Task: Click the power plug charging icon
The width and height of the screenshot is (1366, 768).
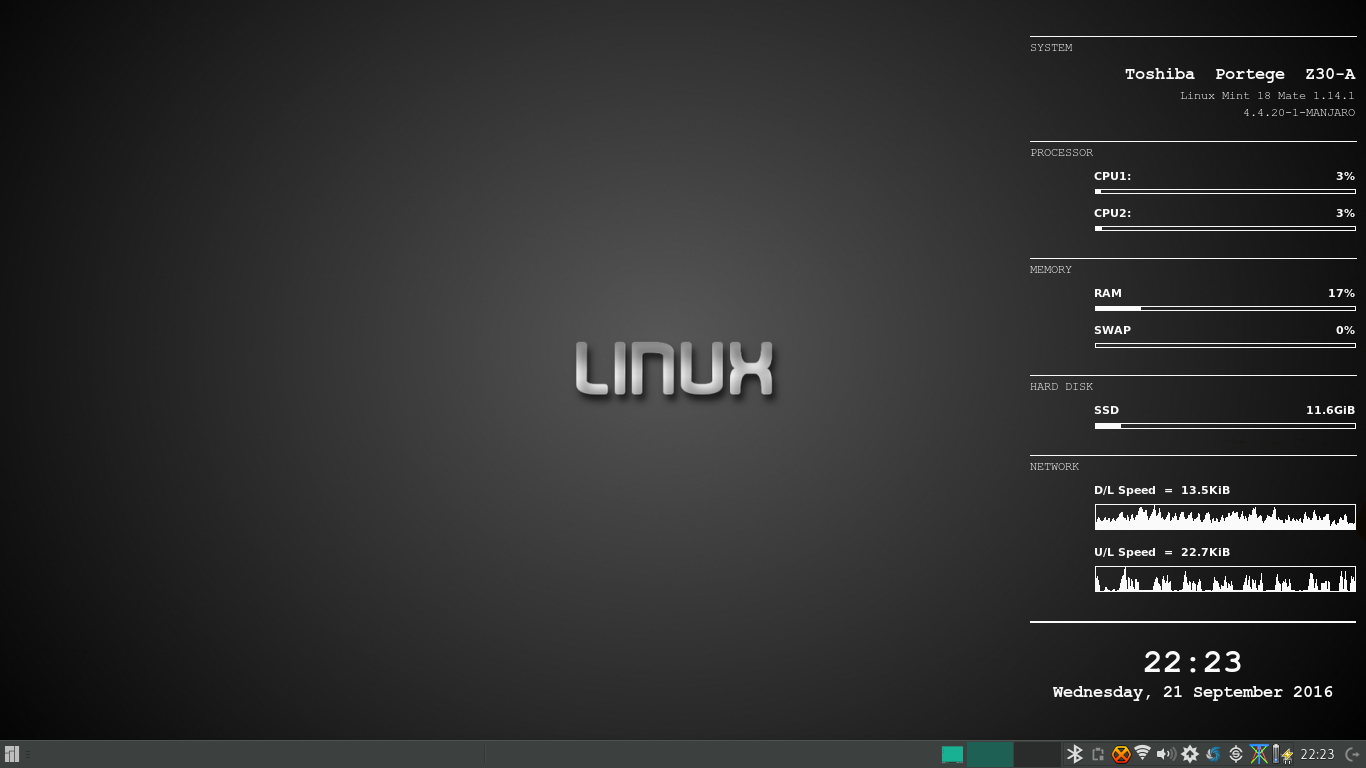Action: click(1287, 755)
